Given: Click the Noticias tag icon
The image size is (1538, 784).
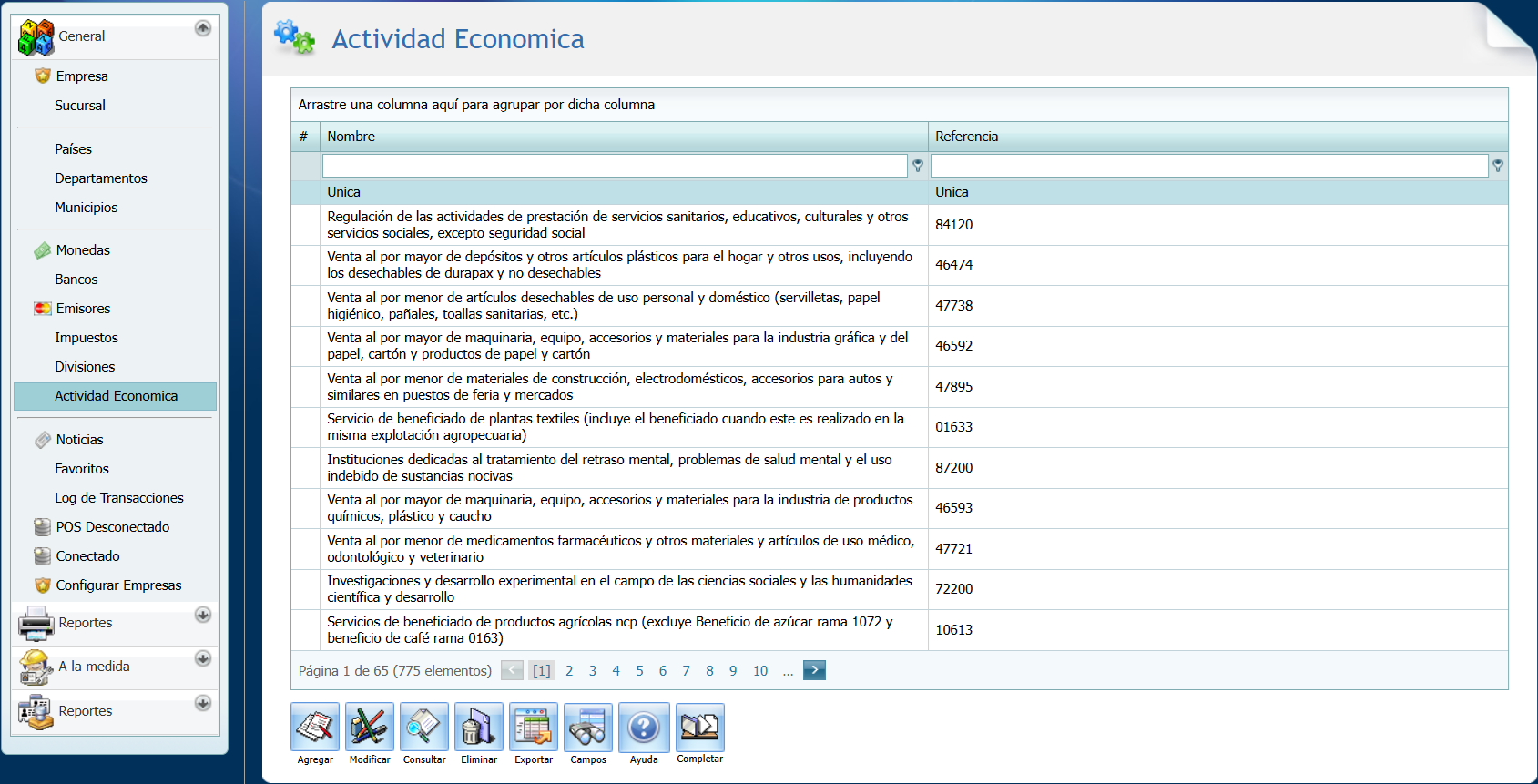Looking at the screenshot, I should [43, 440].
